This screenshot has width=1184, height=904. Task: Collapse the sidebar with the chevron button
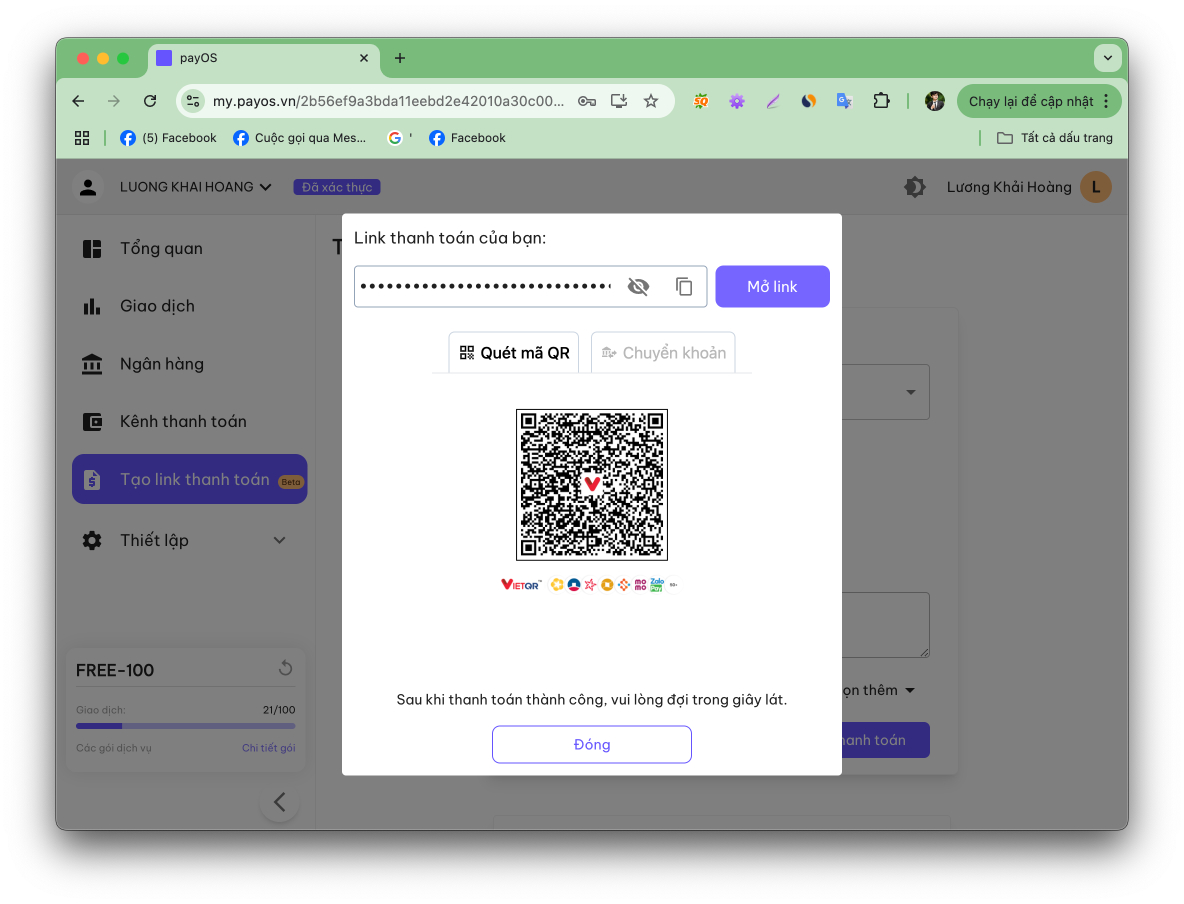click(279, 802)
